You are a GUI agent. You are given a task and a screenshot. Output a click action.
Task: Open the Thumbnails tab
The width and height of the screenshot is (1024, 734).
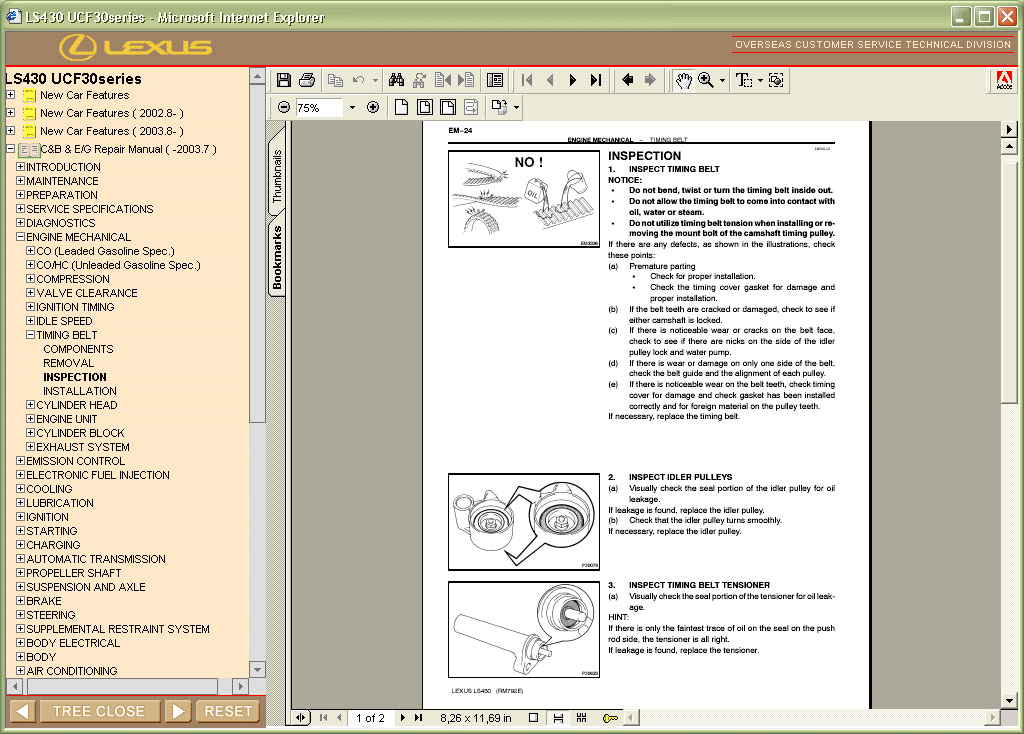tap(278, 176)
